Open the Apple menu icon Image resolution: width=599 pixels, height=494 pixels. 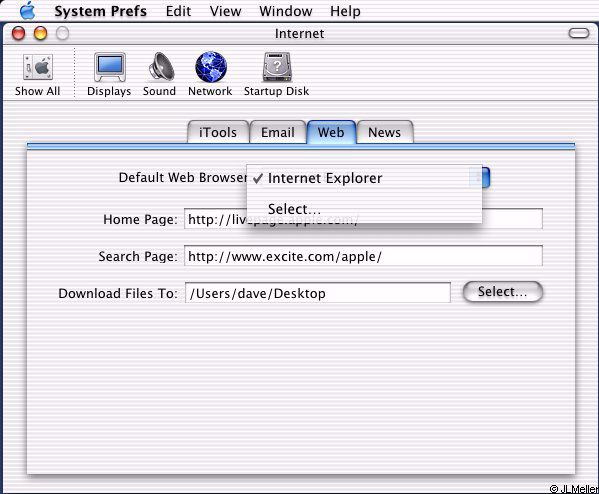coord(28,11)
